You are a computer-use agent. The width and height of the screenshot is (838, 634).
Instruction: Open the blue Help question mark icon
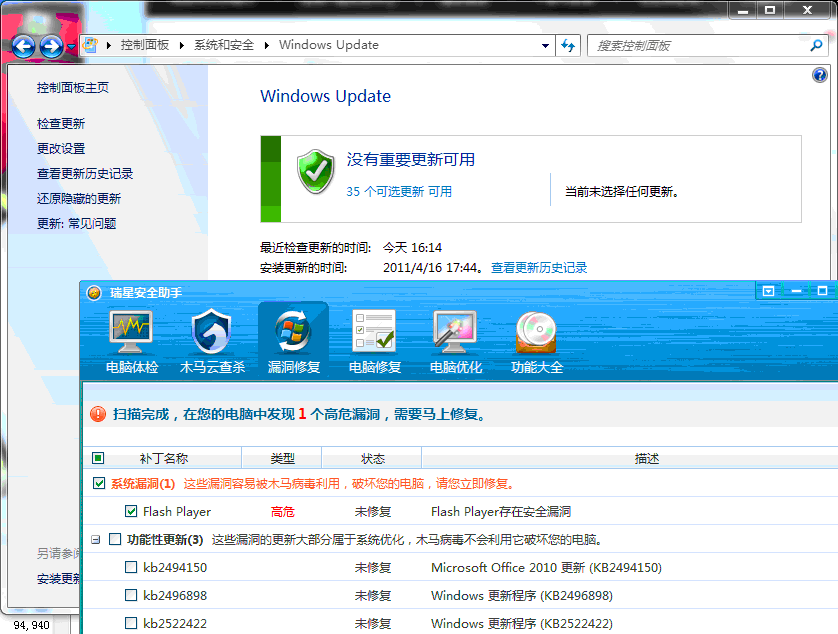(x=819, y=75)
